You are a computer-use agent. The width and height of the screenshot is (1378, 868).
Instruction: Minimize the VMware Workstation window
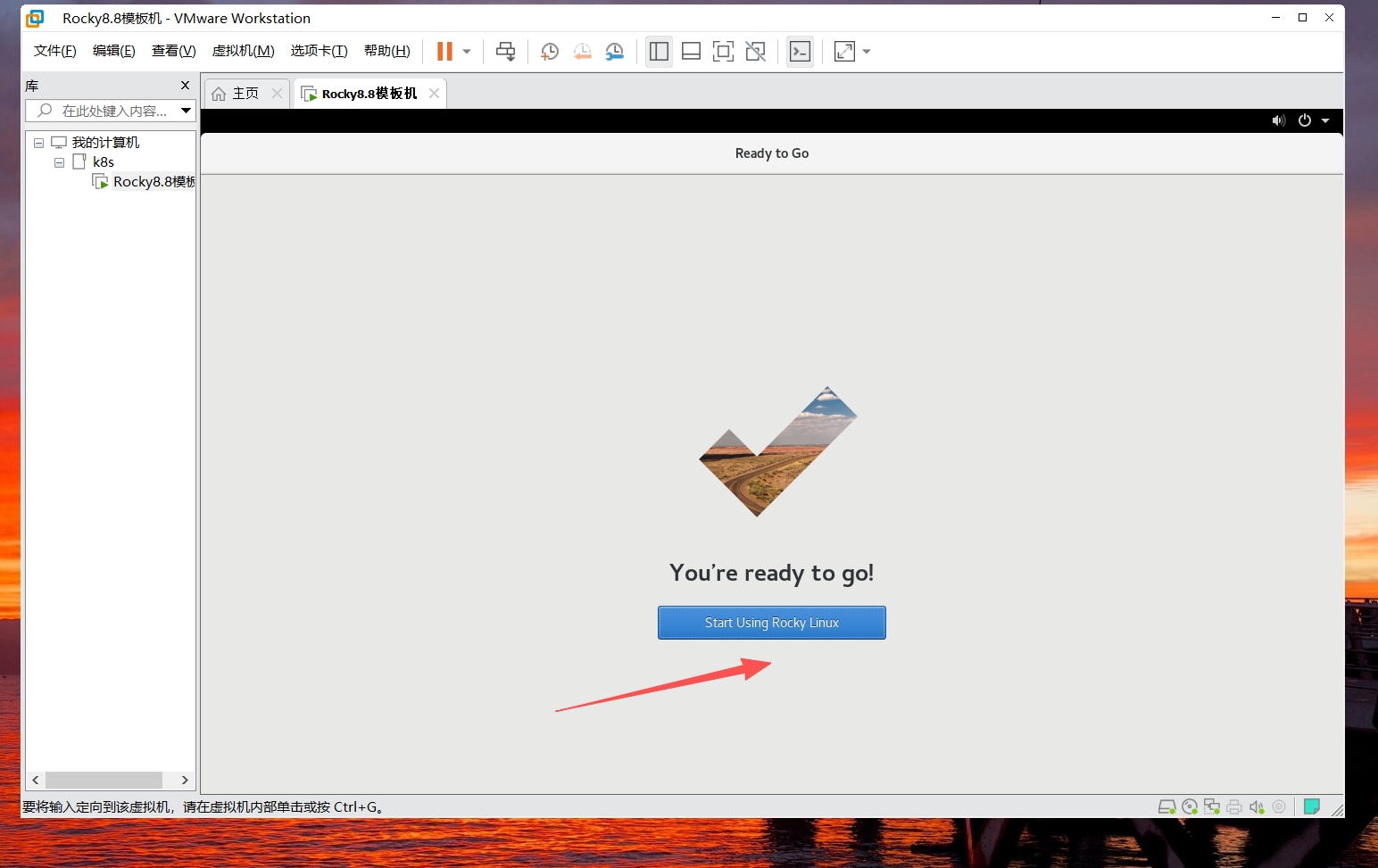coord(1276,18)
